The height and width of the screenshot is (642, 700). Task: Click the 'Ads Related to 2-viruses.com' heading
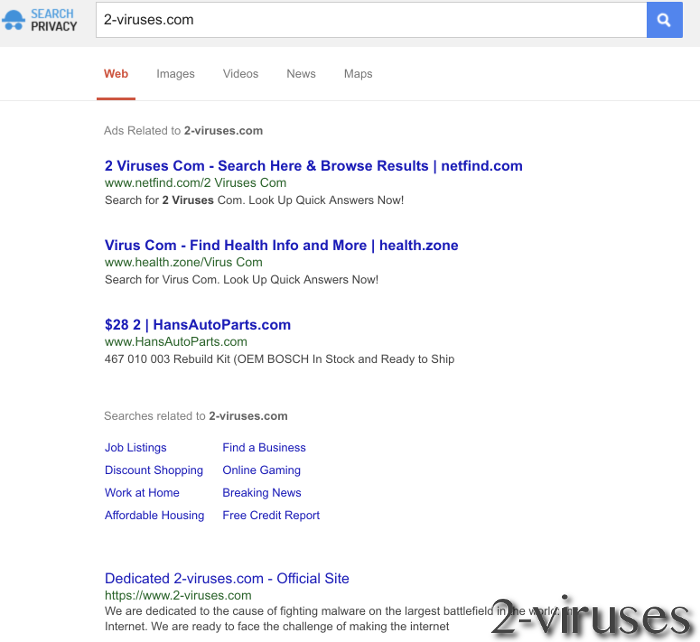183,131
